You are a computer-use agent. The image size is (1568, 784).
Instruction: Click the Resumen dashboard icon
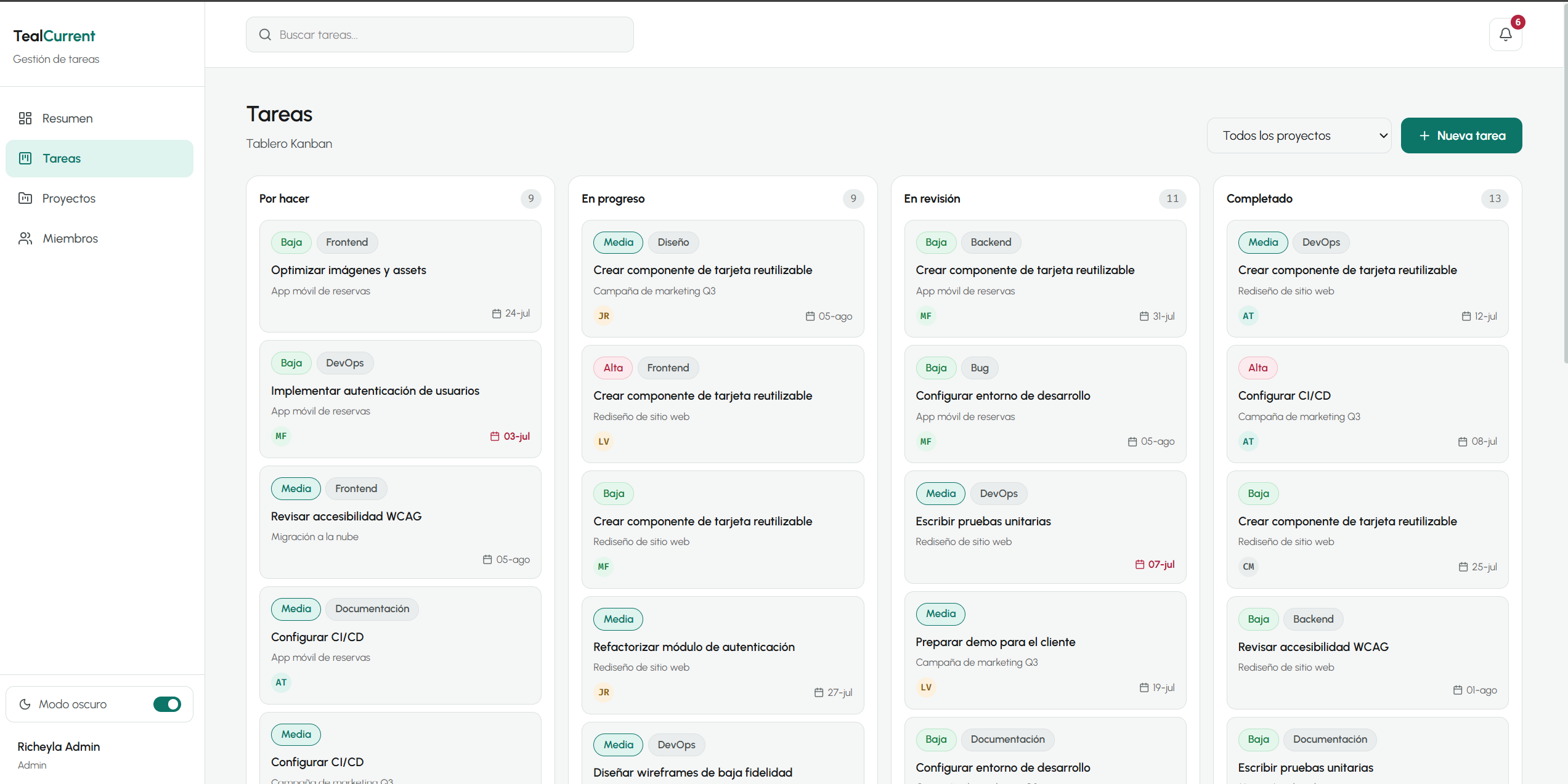25,118
